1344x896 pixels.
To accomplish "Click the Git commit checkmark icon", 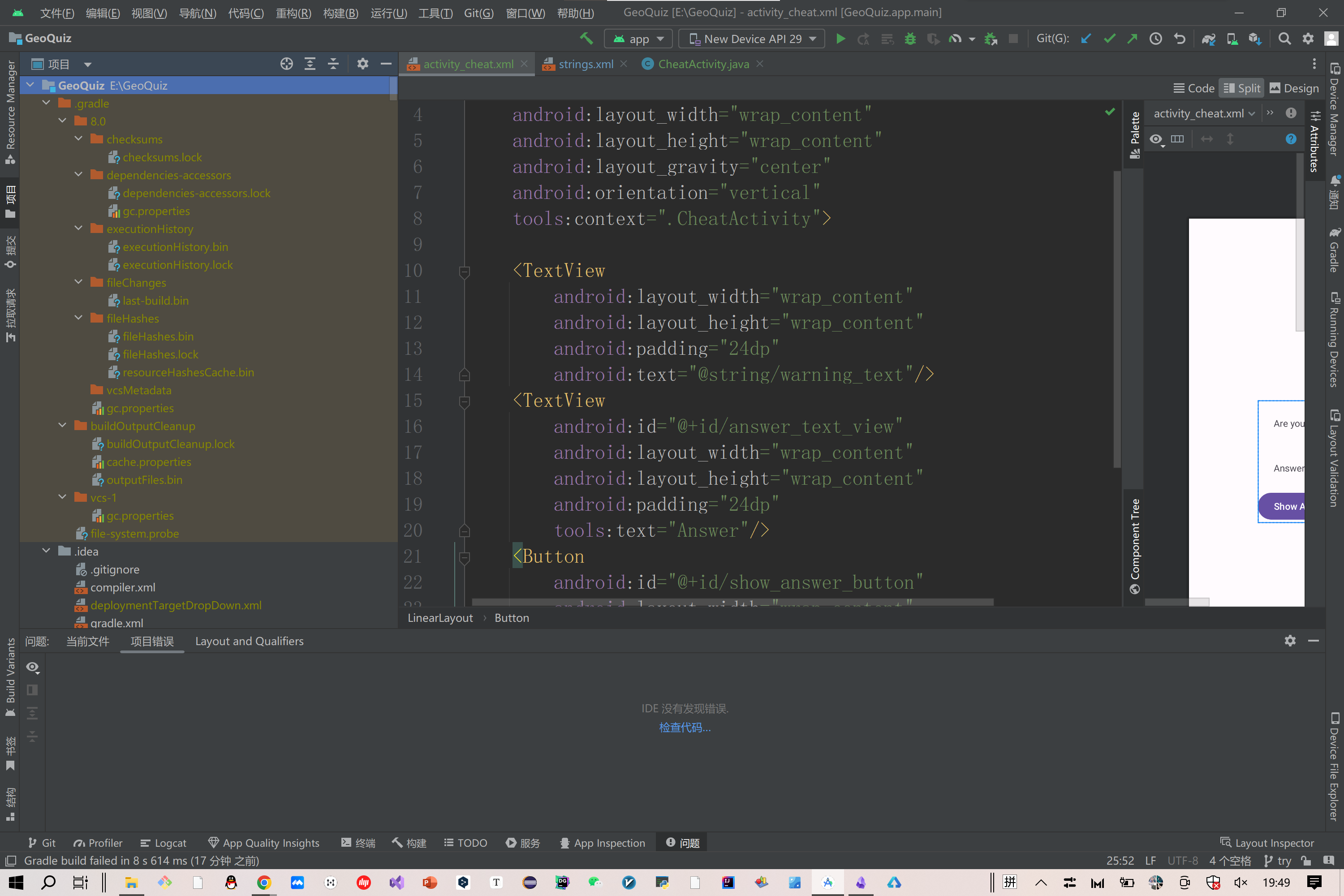I will [x=1109, y=39].
